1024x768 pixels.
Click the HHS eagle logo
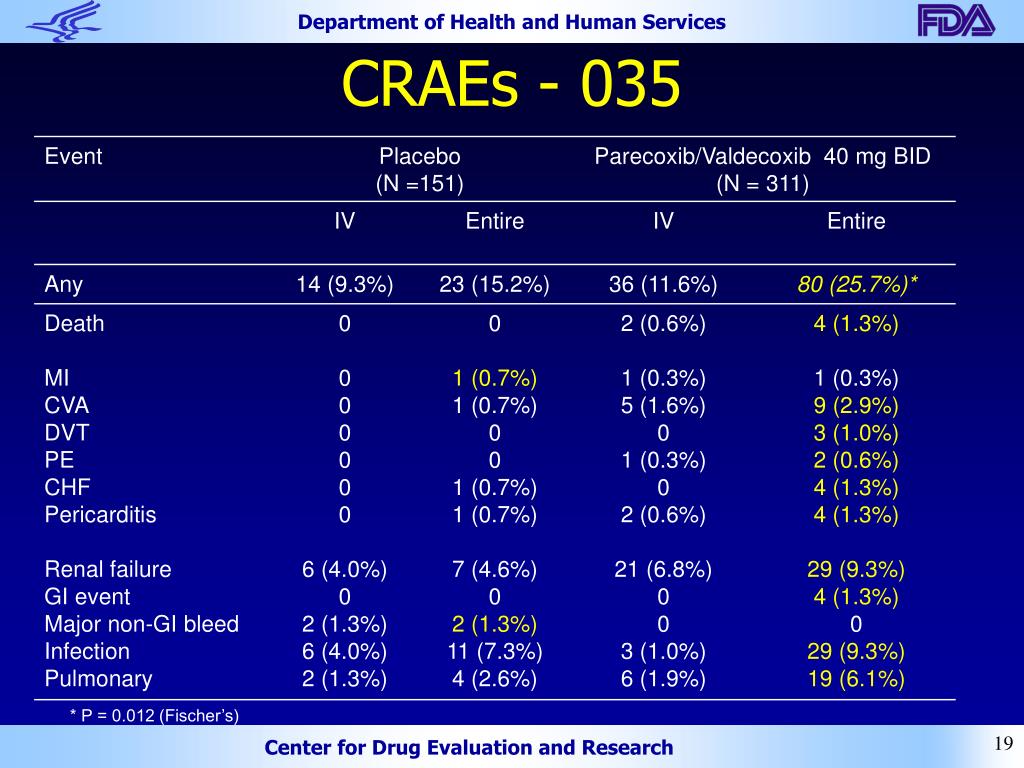(x=64, y=21)
